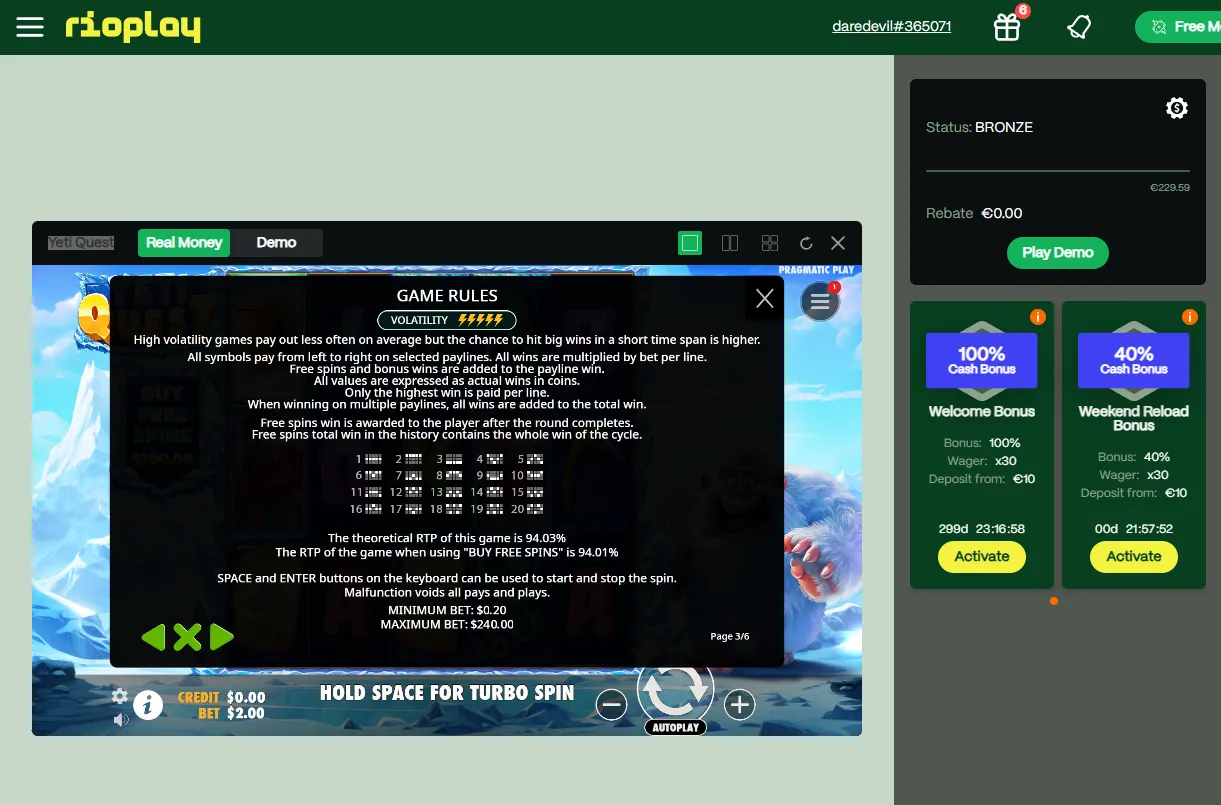Click the bonus carousel orange dot

[x=1054, y=601]
